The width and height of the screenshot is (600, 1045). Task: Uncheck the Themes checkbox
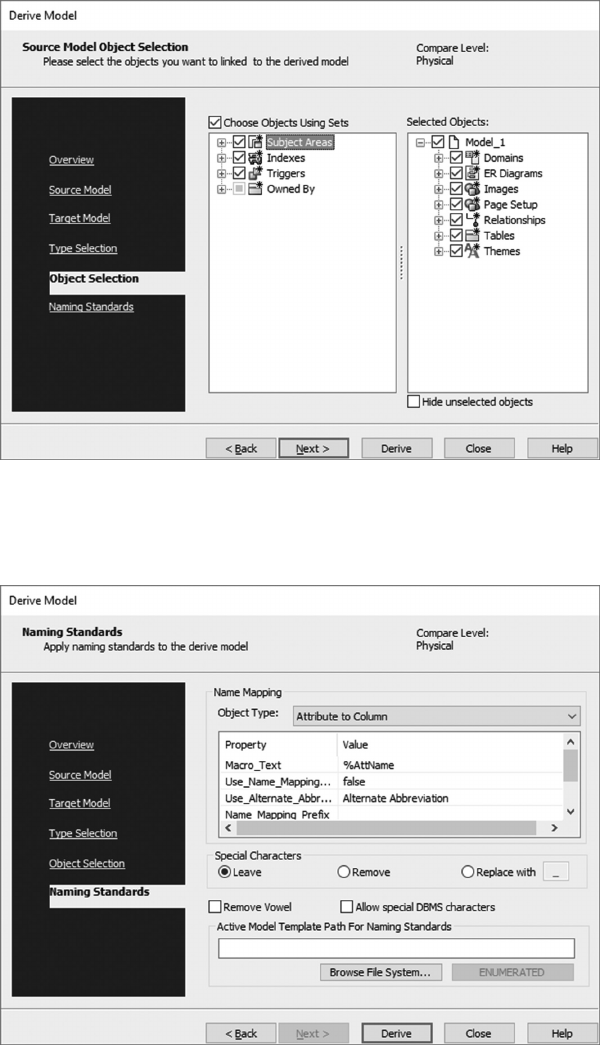(456, 251)
